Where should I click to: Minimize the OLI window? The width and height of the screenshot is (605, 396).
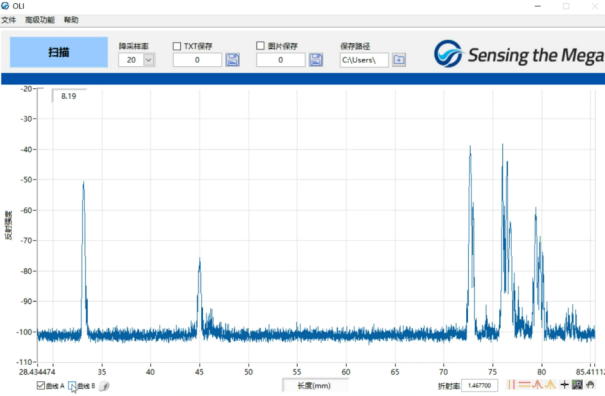537,6
